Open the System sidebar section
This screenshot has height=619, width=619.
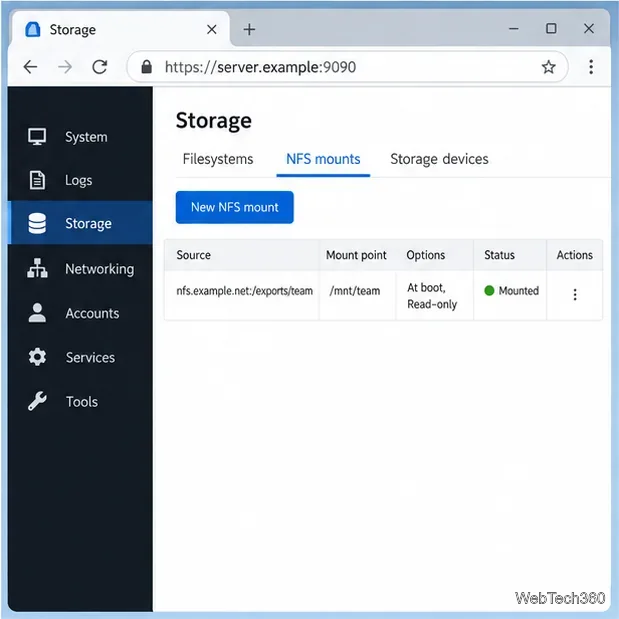(x=80, y=137)
